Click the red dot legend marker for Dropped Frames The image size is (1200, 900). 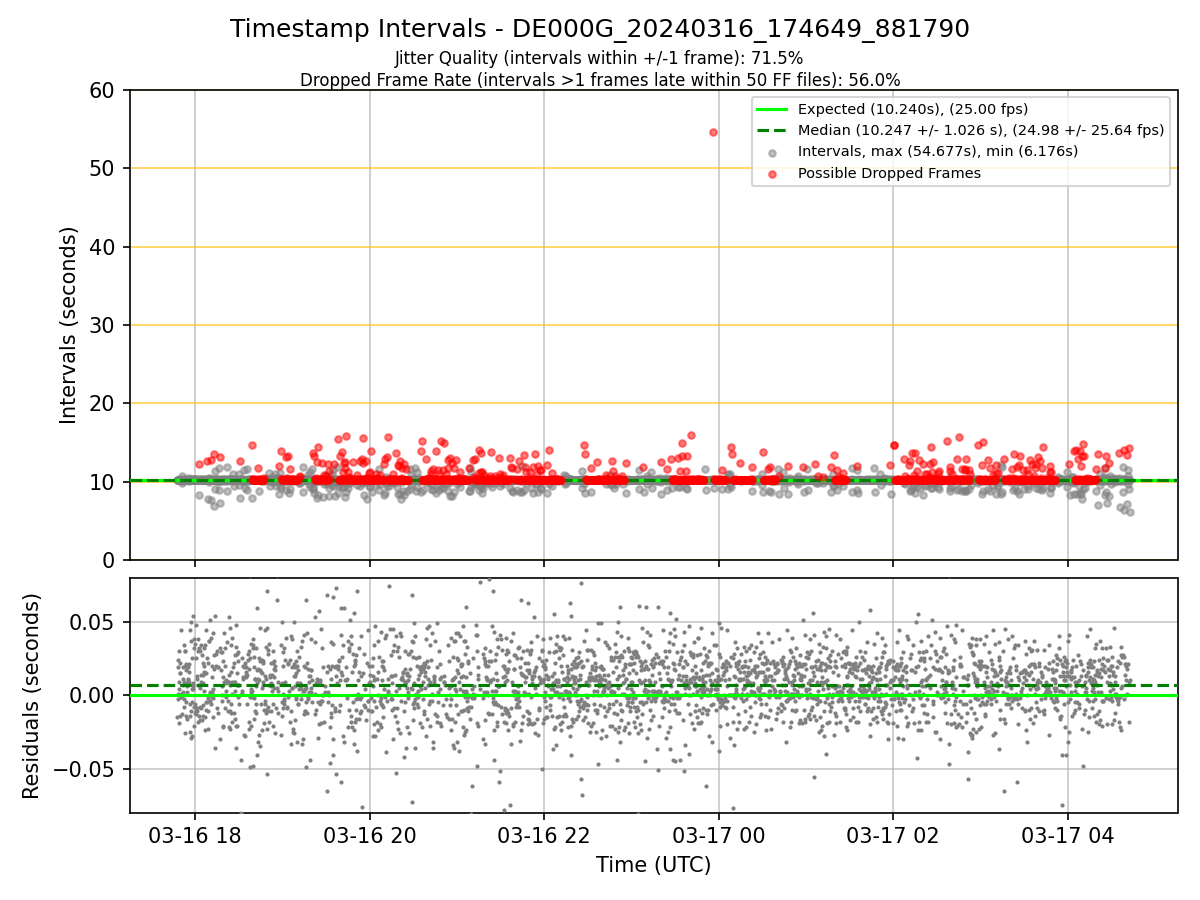tap(773, 174)
